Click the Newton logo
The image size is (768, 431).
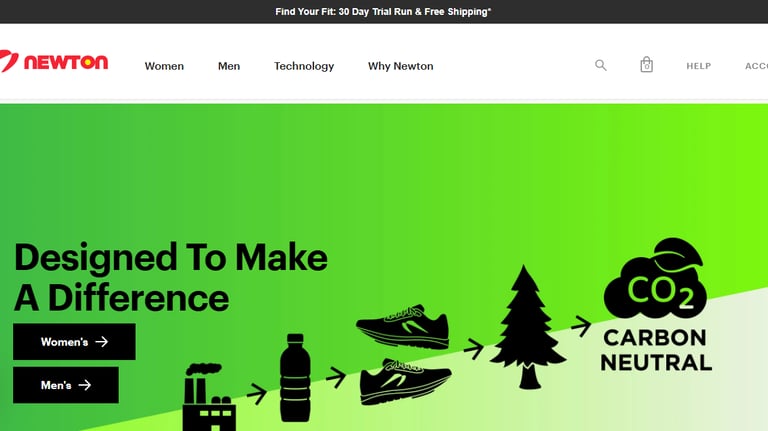pos(53,62)
